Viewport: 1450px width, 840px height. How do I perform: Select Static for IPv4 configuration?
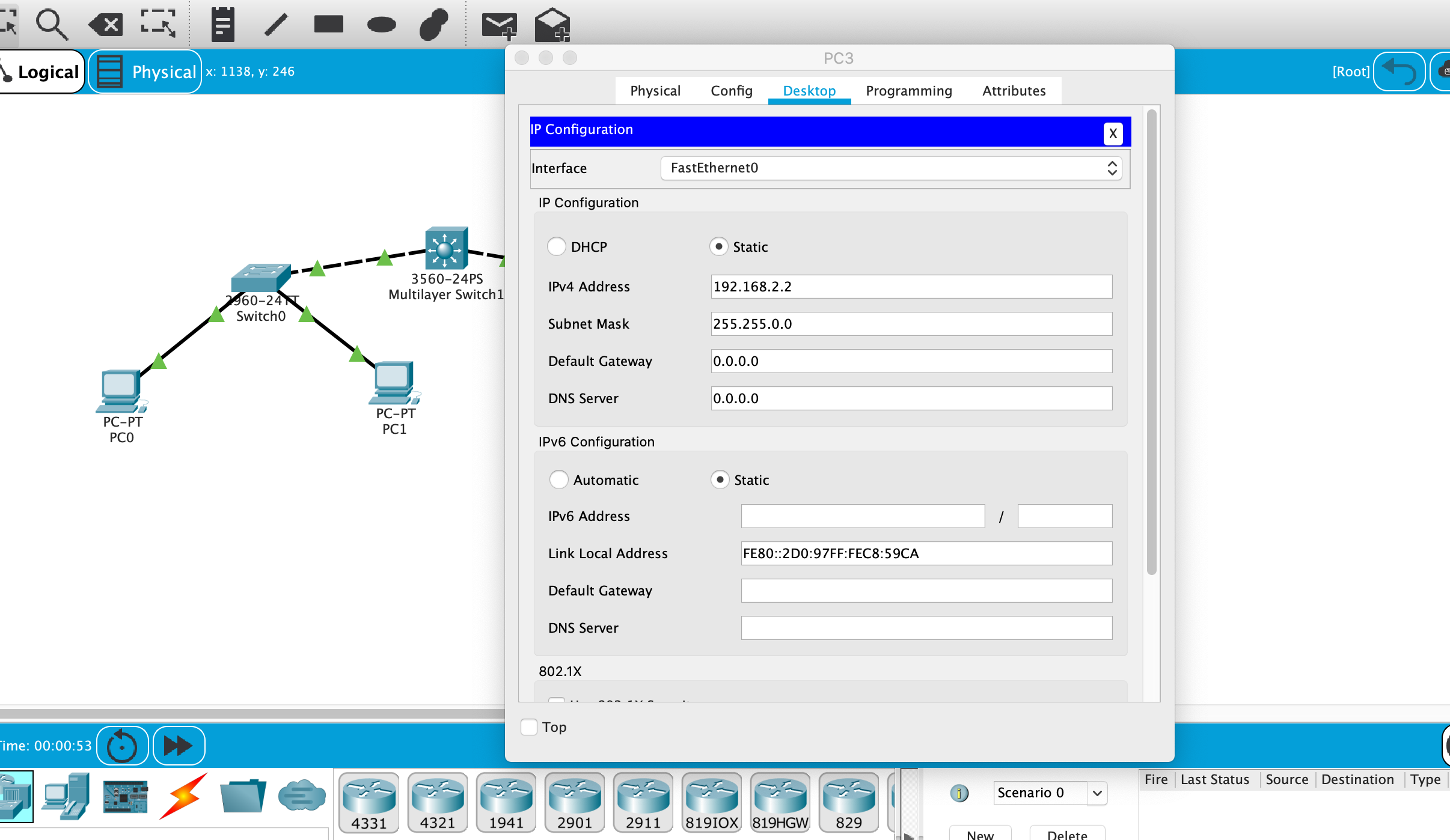click(718, 247)
